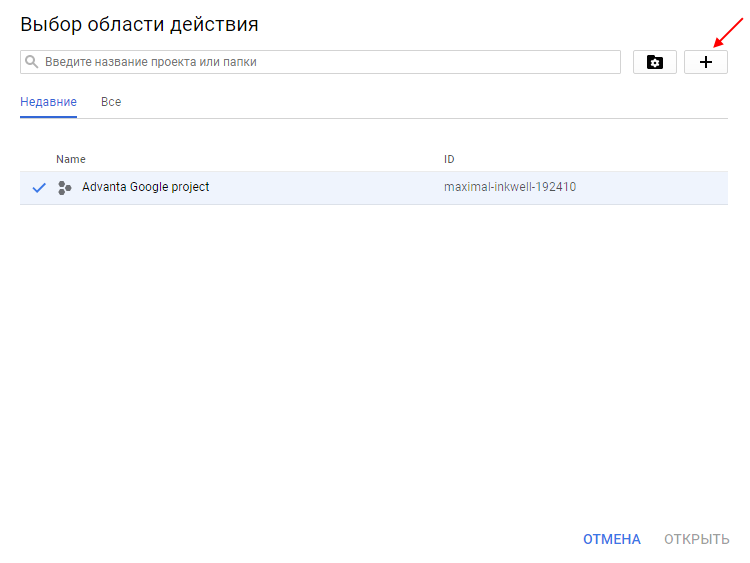The image size is (750, 563).
Task: Open resource management via folder-gear icon
Action: pyautogui.click(x=655, y=62)
